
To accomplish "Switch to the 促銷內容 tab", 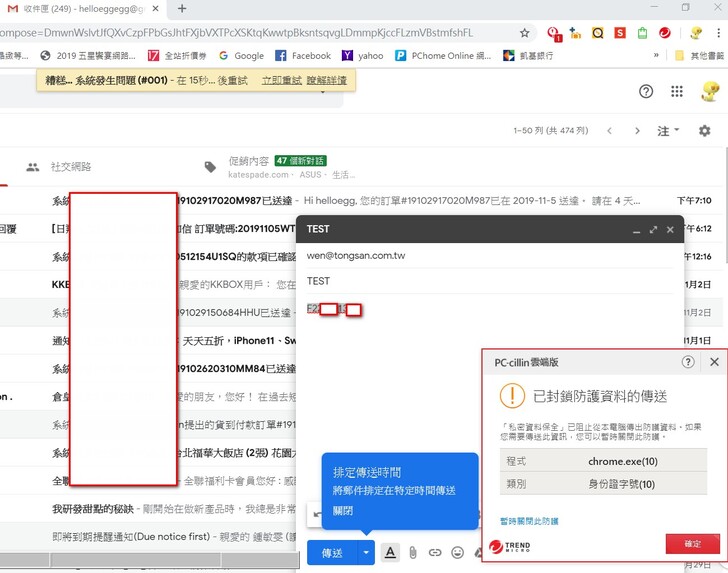I will click(249, 161).
